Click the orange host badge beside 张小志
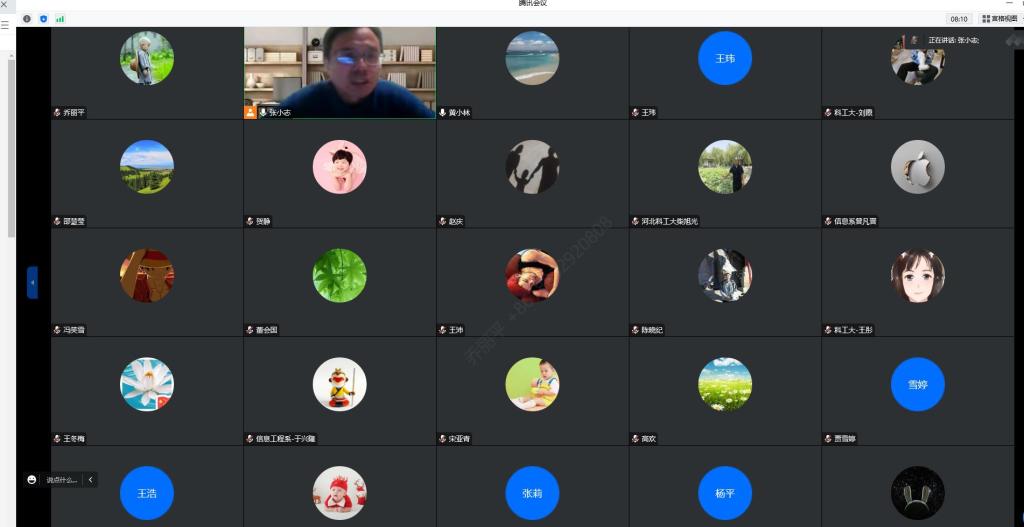The height and width of the screenshot is (527, 1024). [250, 113]
